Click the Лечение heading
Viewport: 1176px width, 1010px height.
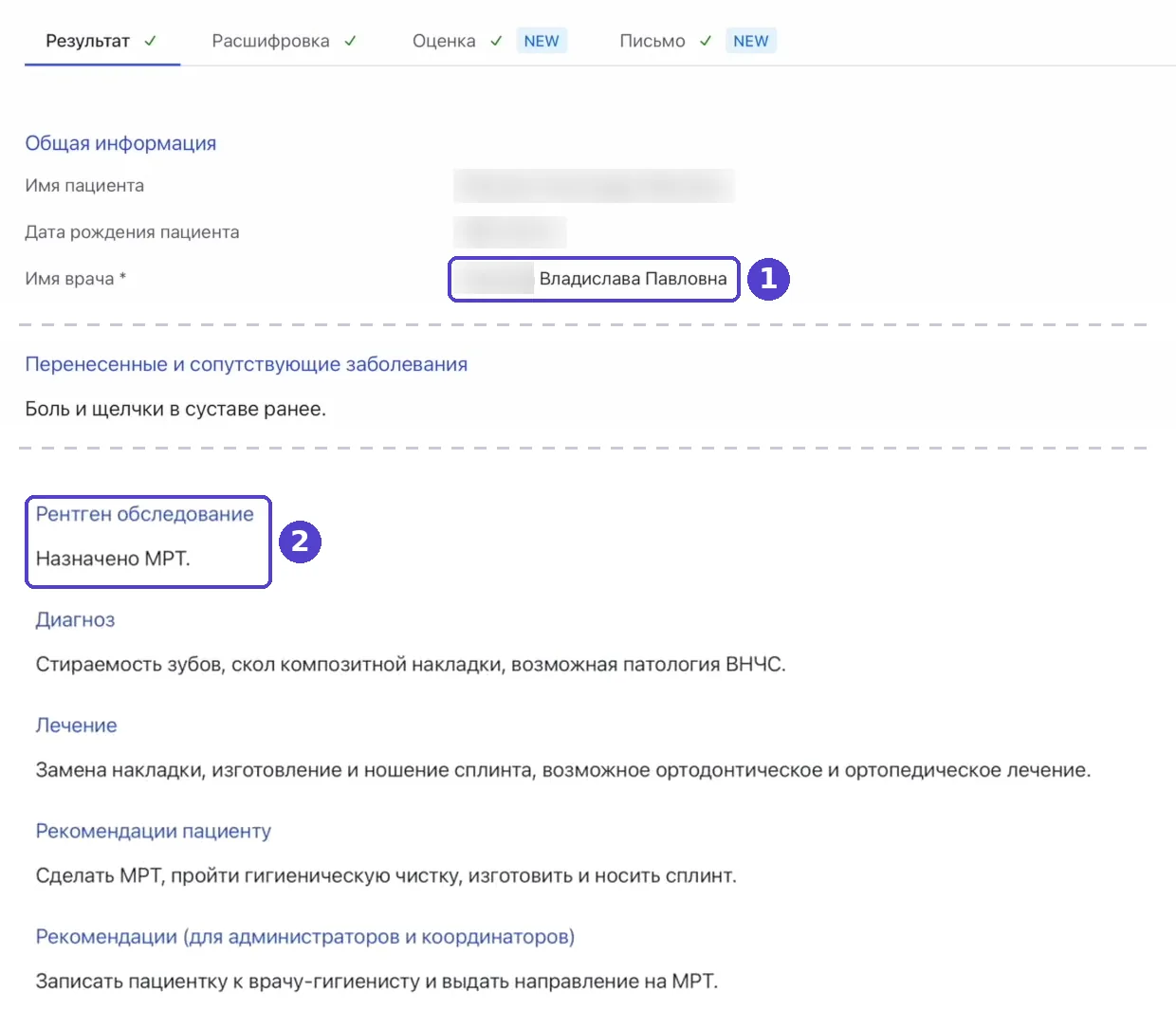tap(76, 725)
